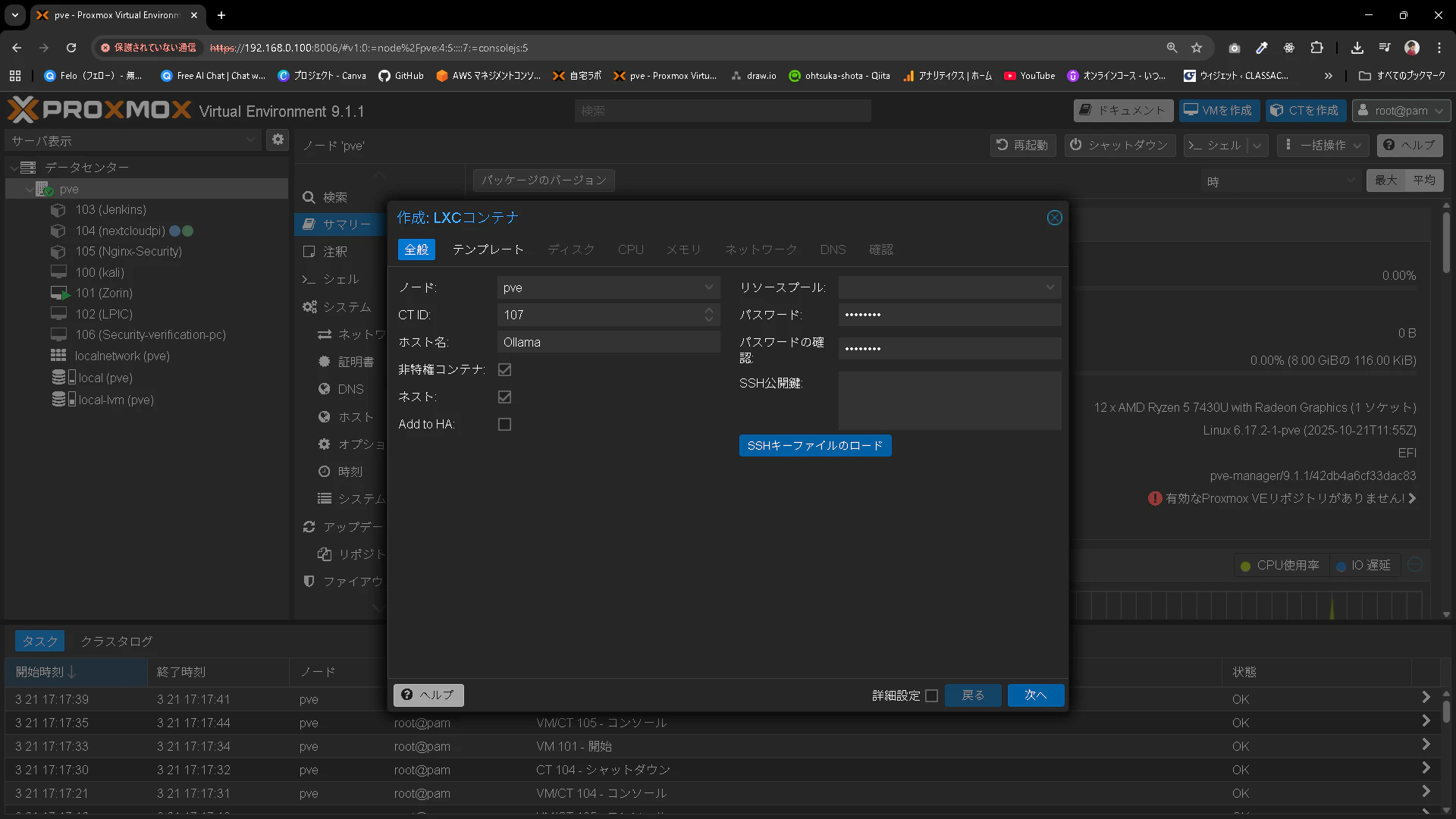This screenshot has width=1456, height=819.
Task: Enable the advanced settings (詳細設定) checkbox
Action: pos(931,695)
